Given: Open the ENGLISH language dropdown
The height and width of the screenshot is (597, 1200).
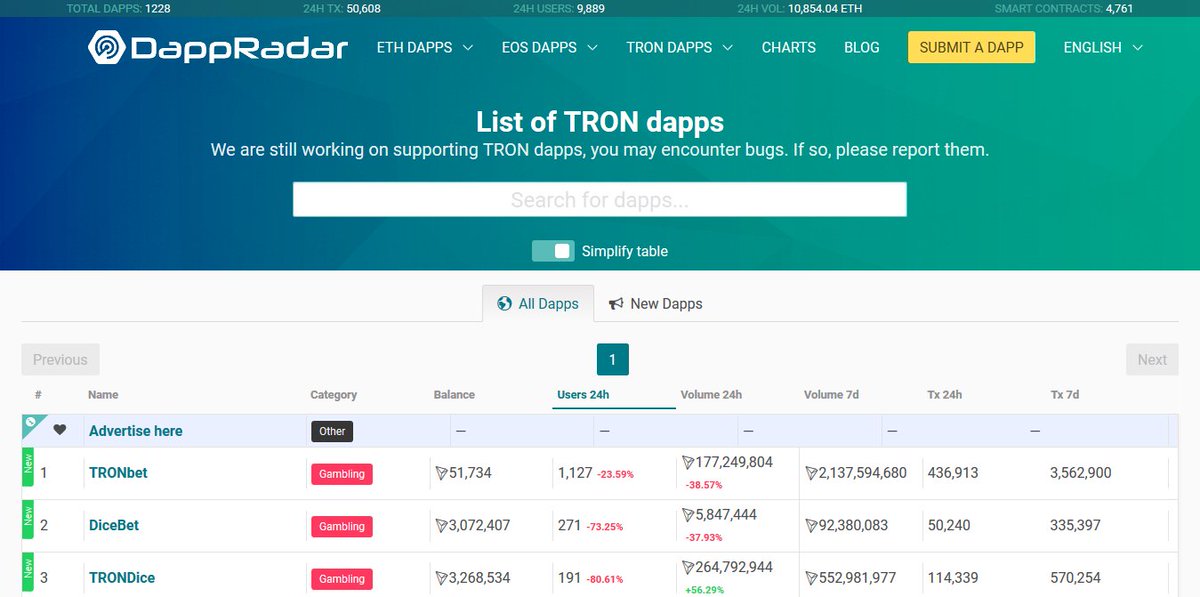Looking at the screenshot, I should (x=1103, y=47).
